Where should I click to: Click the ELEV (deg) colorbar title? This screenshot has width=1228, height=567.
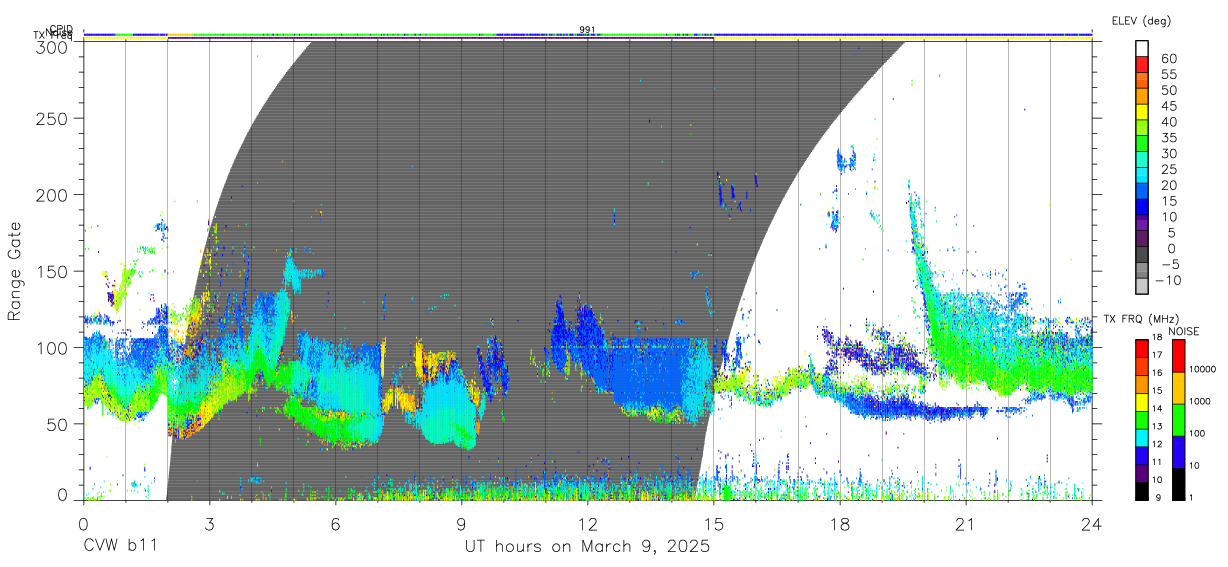pyautogui.click(x=1141, y=20)
